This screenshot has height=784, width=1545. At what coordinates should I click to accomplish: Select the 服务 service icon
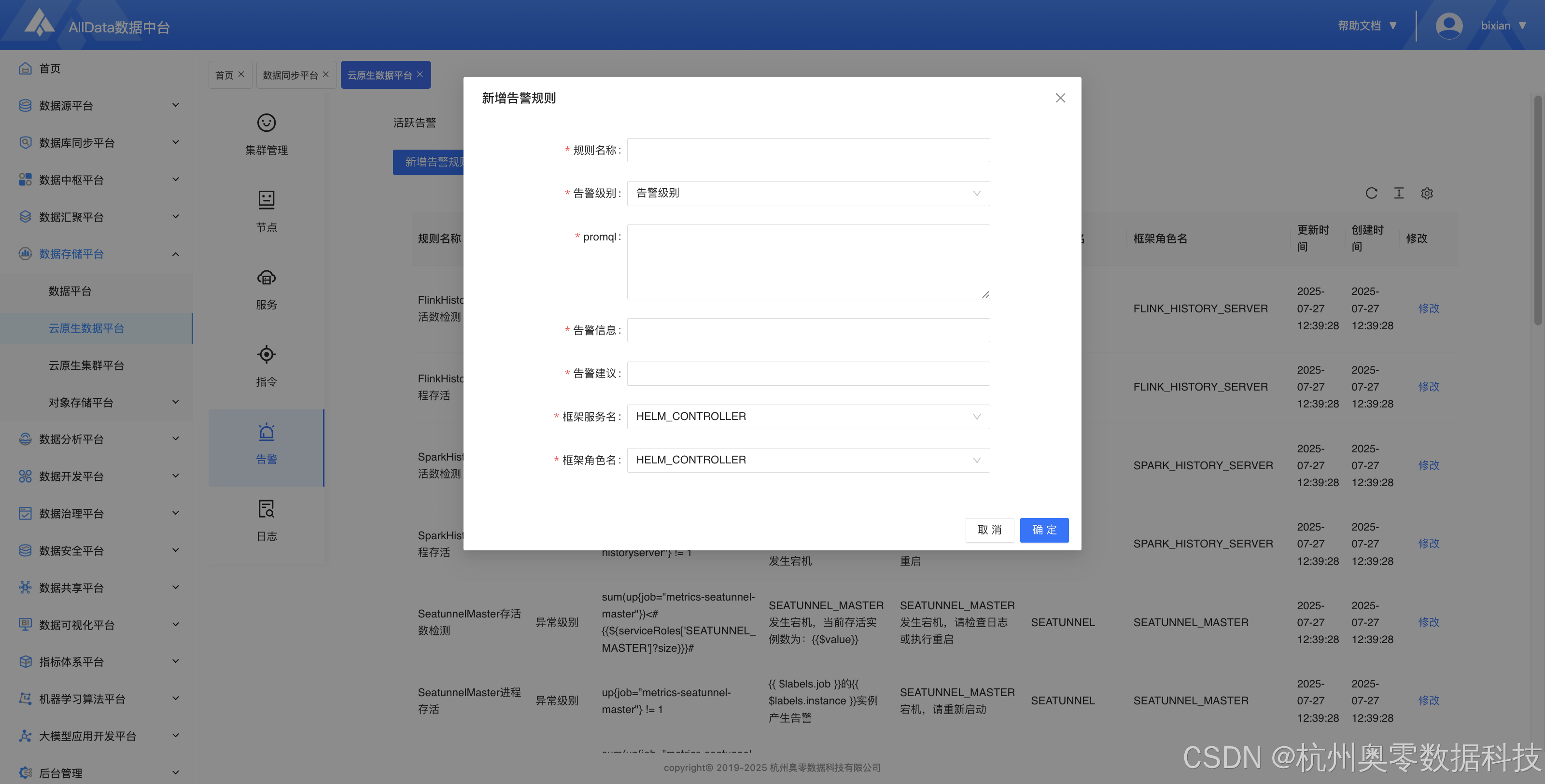tap(267, 278)
